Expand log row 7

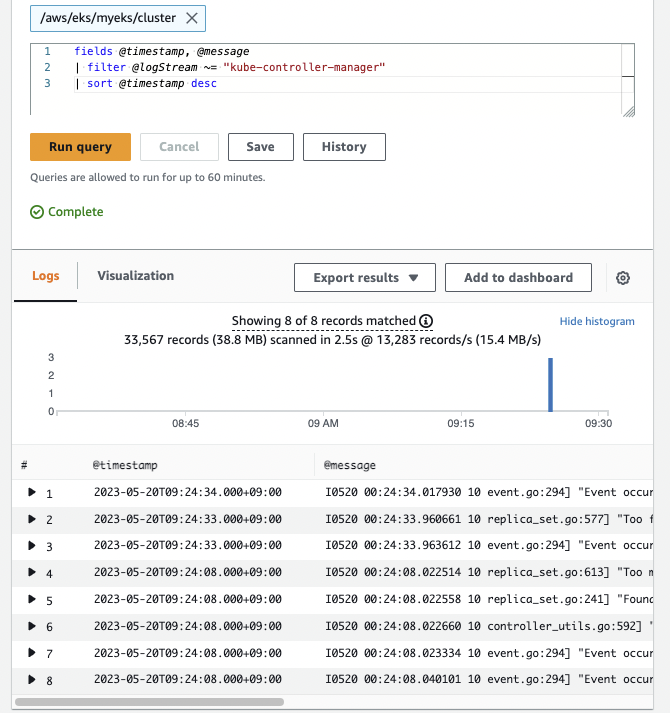(x=31, y=653)
